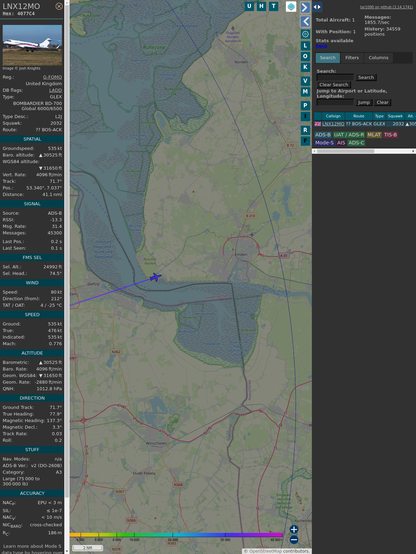Click the Clear Search button
Viewport: 416px width, 554px height.
(333, 85)
